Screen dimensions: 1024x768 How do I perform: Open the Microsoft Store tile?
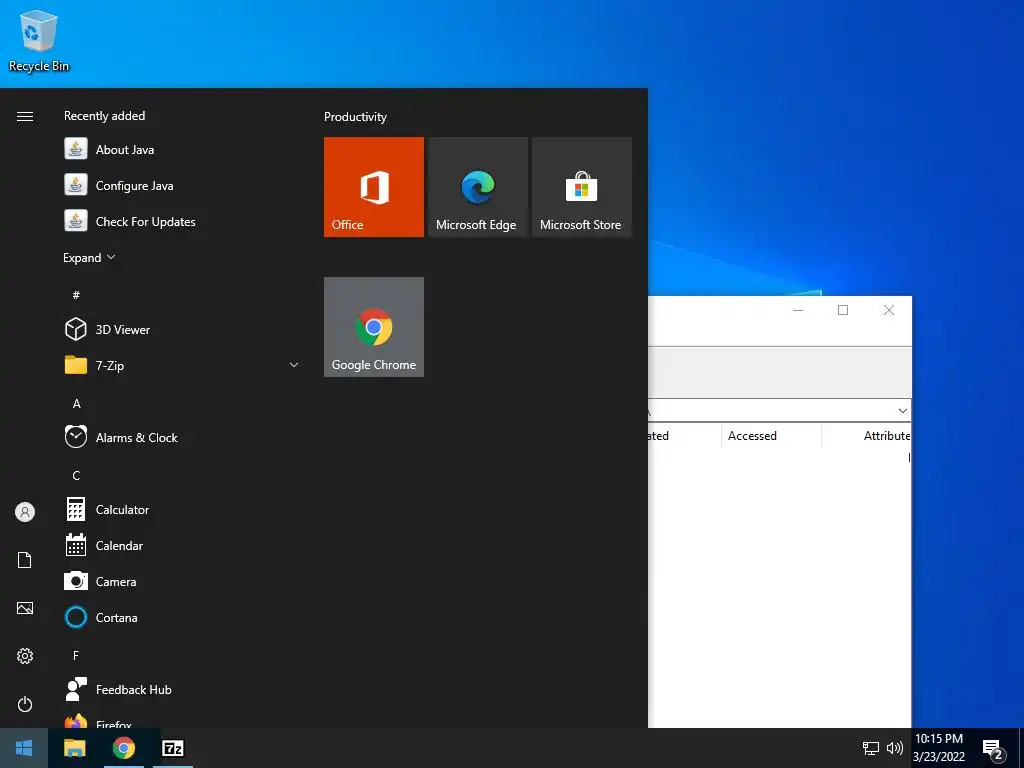(x=582, y=187)
